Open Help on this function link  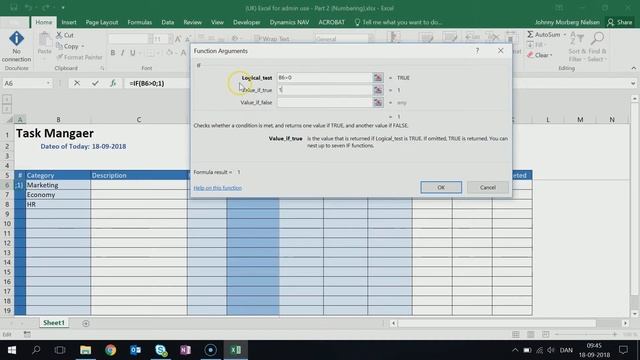click(218, 188)
